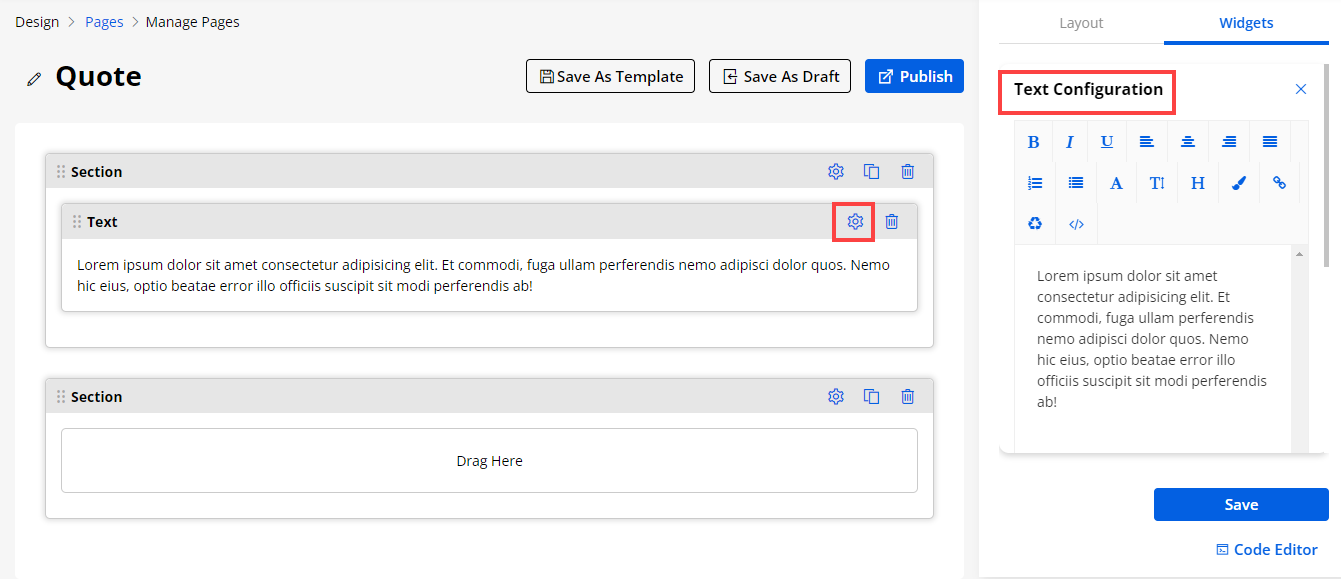Close the Text Configuration panel
Image resolution: width=1341 pixels, height=579 pixels.
point(1301,89)
